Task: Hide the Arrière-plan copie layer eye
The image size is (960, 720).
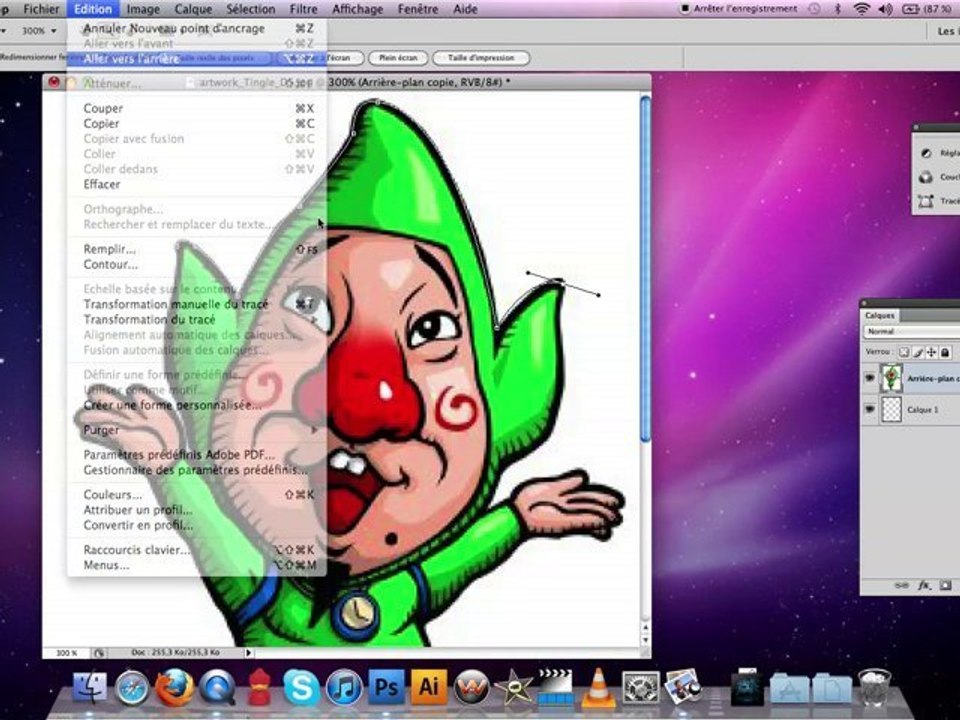Action: tap(869, 378)
